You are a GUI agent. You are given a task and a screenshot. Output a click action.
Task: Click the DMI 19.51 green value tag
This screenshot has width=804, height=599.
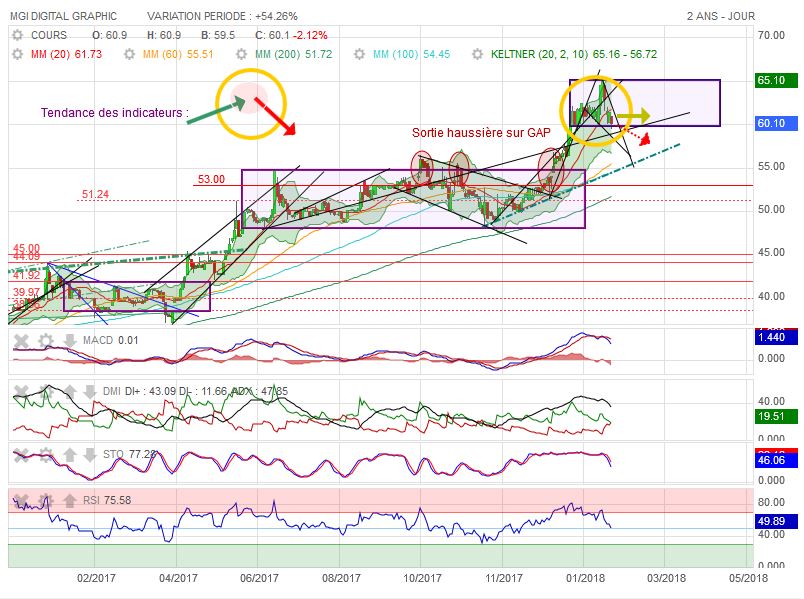pyautogui.click(x=777, y=416)
